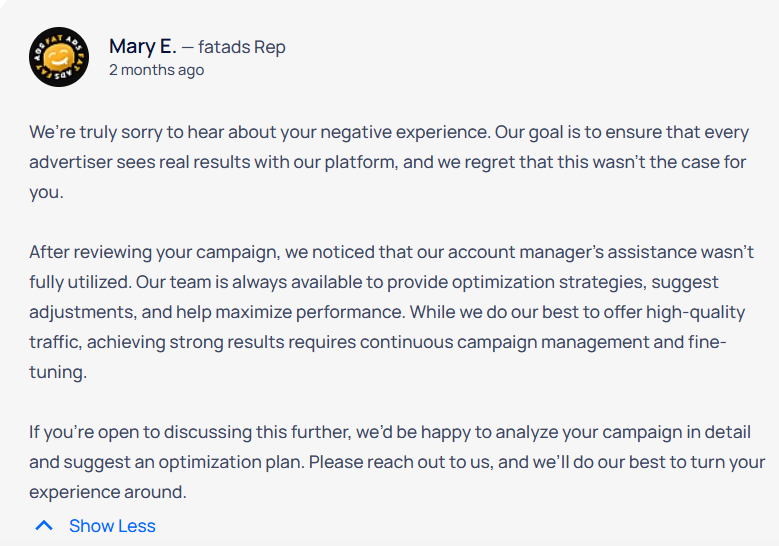Click the line starting "and suggest an optimization plan"

[397, 463]
